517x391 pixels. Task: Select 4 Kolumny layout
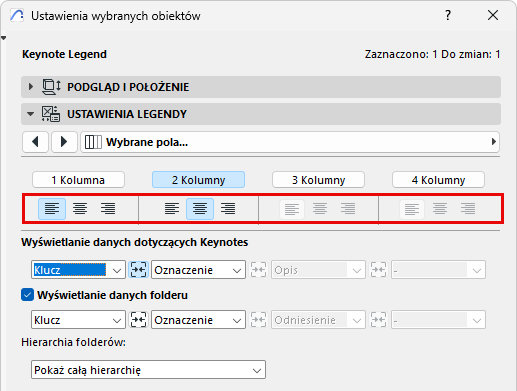(438, 180)
